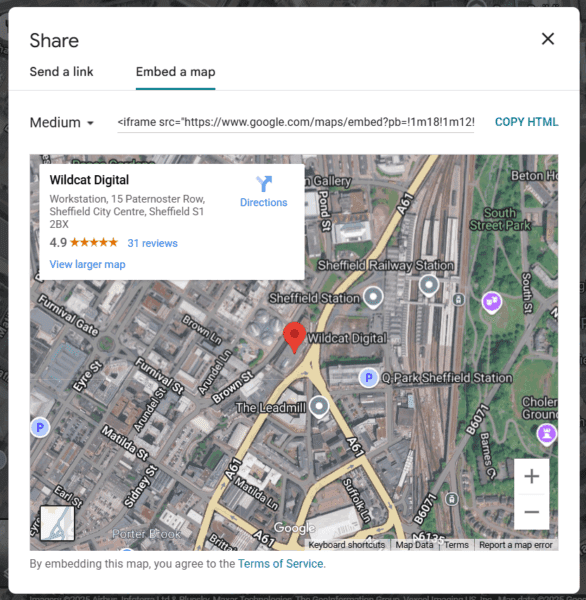Select the Q-Park Sheffield Station parking icon
Screen dimensions: 586x600
(369, 378)
